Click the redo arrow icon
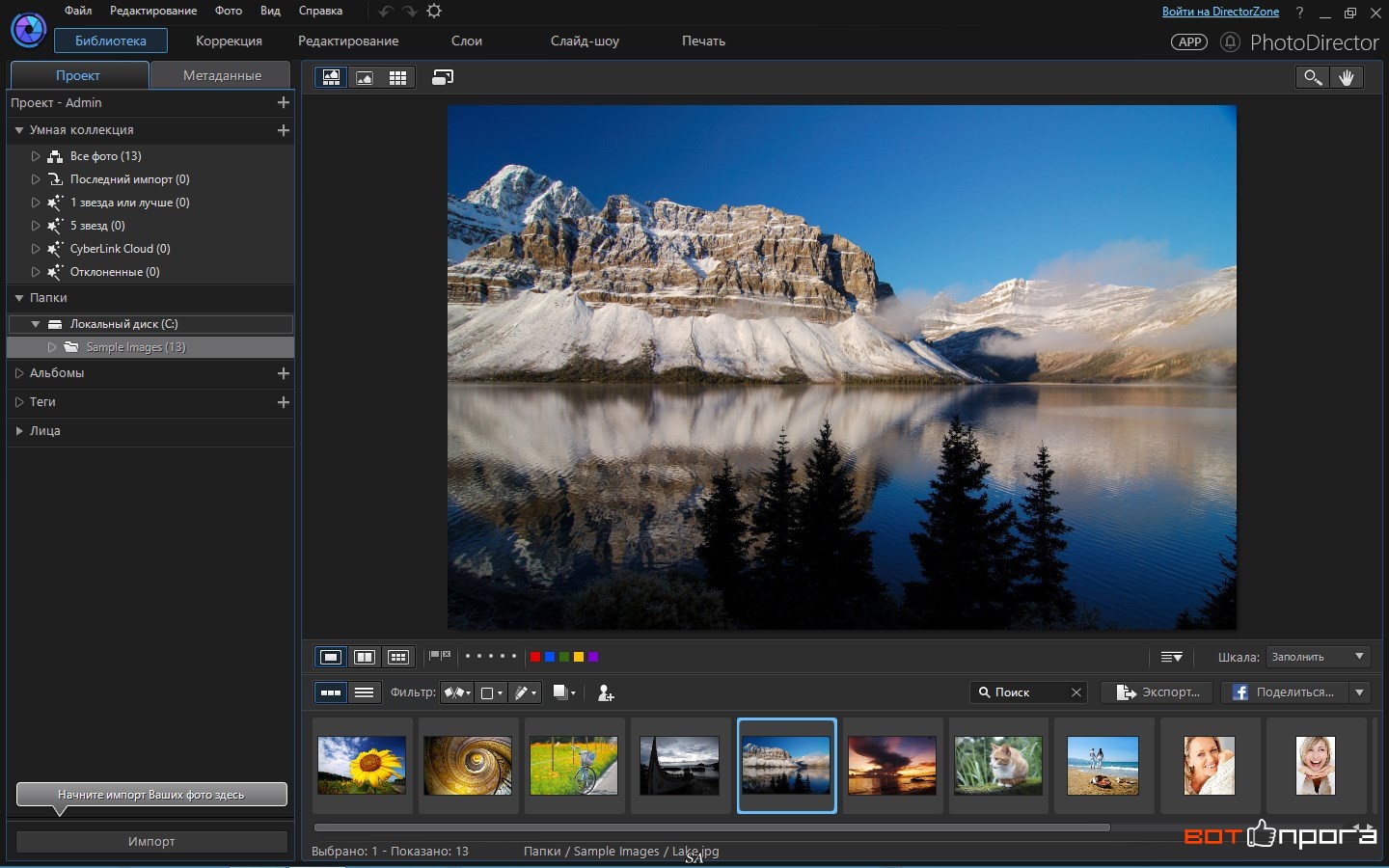The width and height of the screenshot is (1389, 868). [409, 11]
